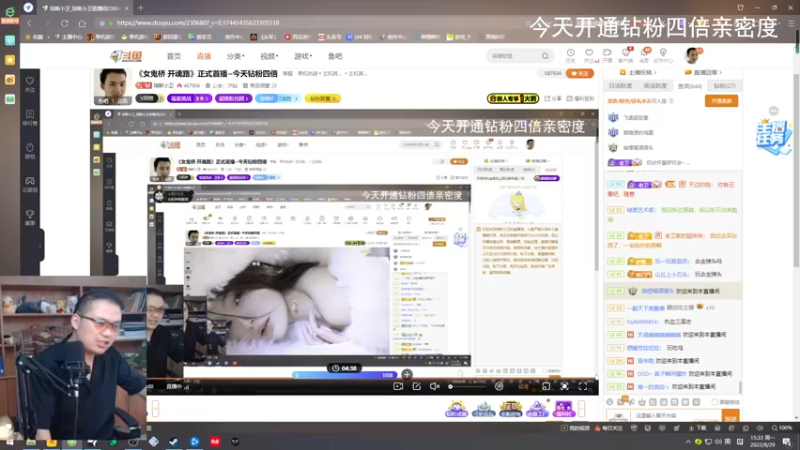The height and width of the screenshot is (450, 800).
Task: Click the Steam taskbar icon
Action: point(173,441)
